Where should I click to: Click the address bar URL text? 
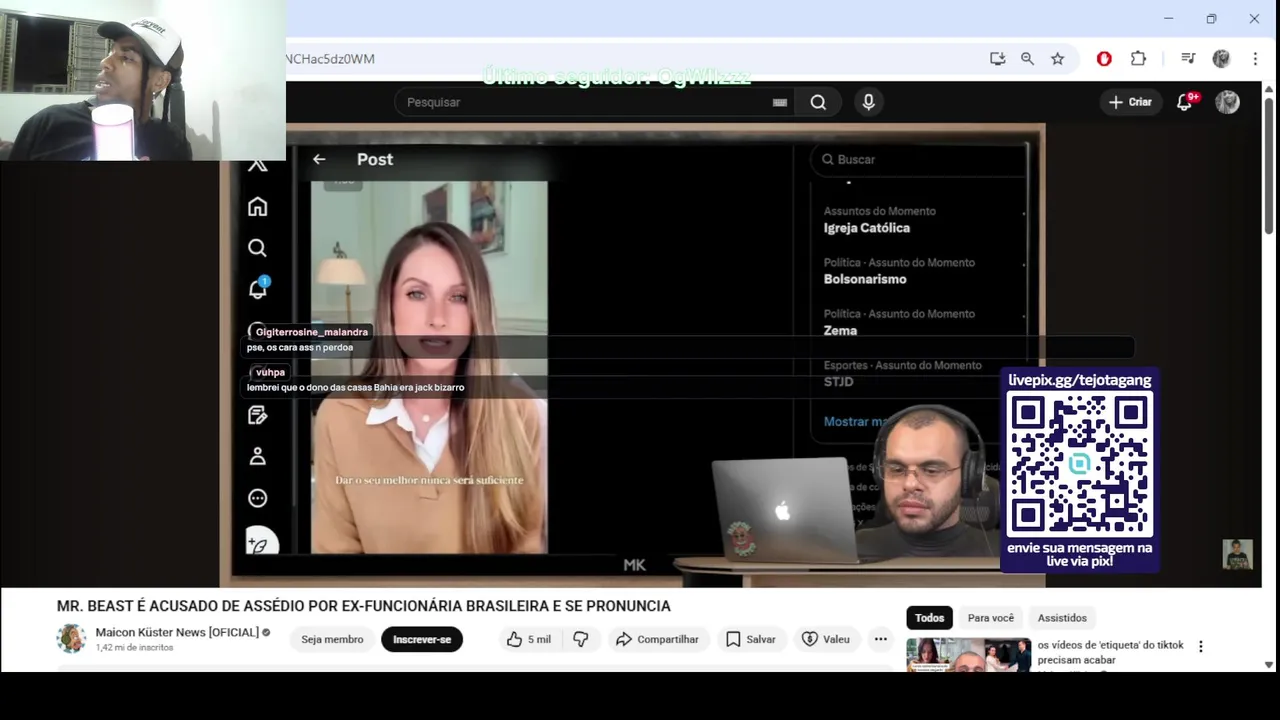(x=330, y=59)
